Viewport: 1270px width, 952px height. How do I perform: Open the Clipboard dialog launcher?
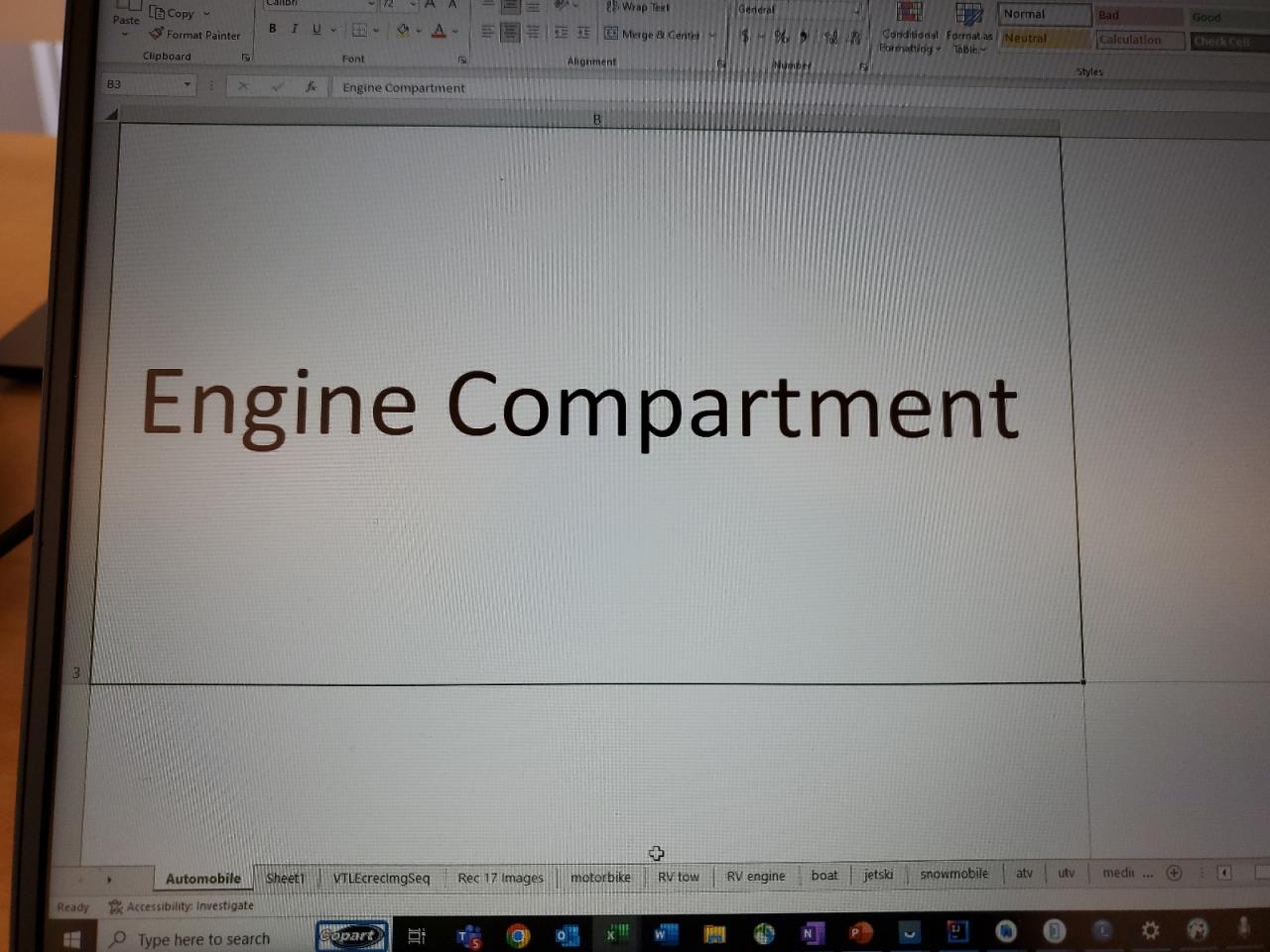[246, 58]
